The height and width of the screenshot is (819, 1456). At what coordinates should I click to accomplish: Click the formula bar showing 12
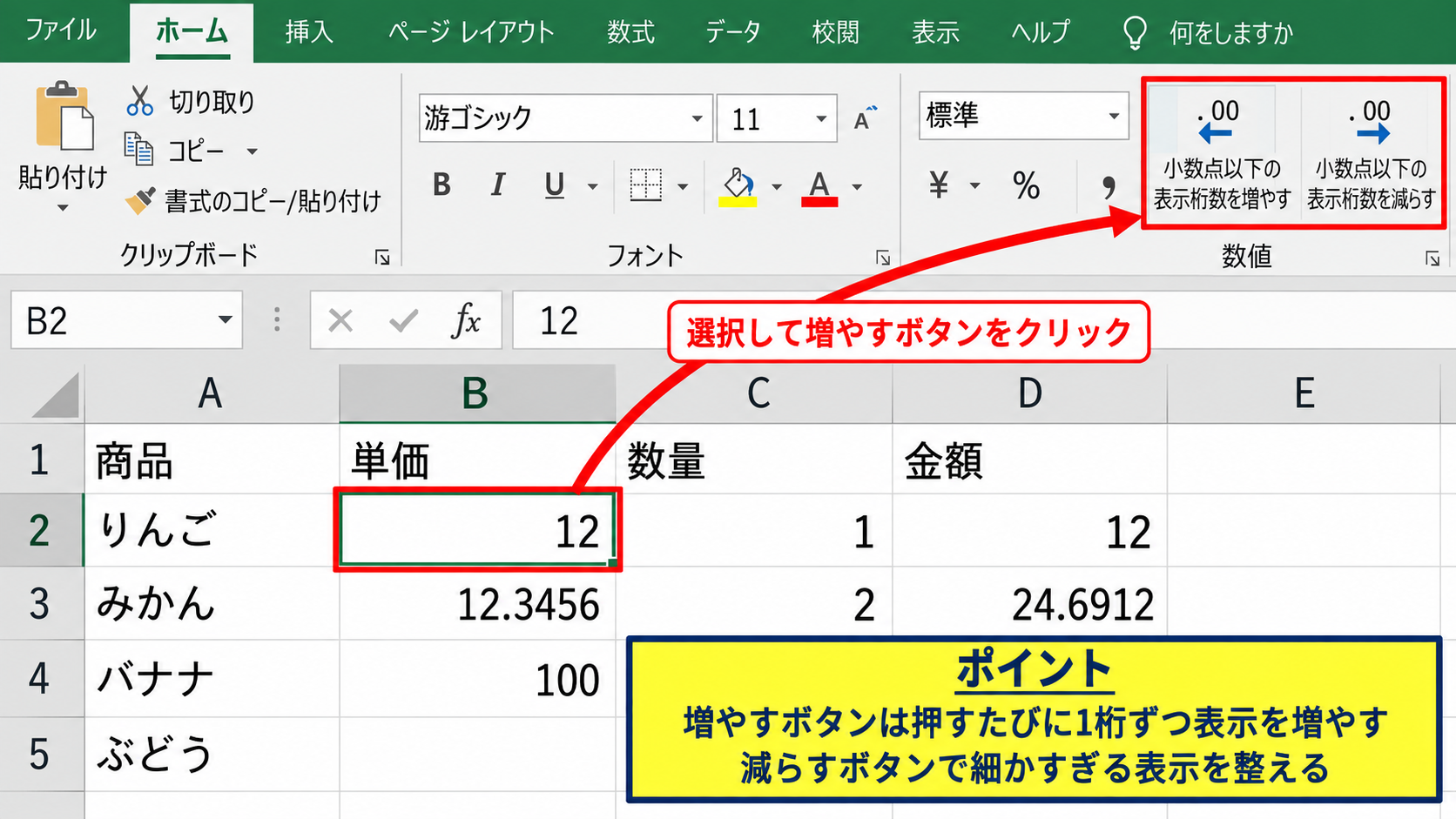[982, 320]
